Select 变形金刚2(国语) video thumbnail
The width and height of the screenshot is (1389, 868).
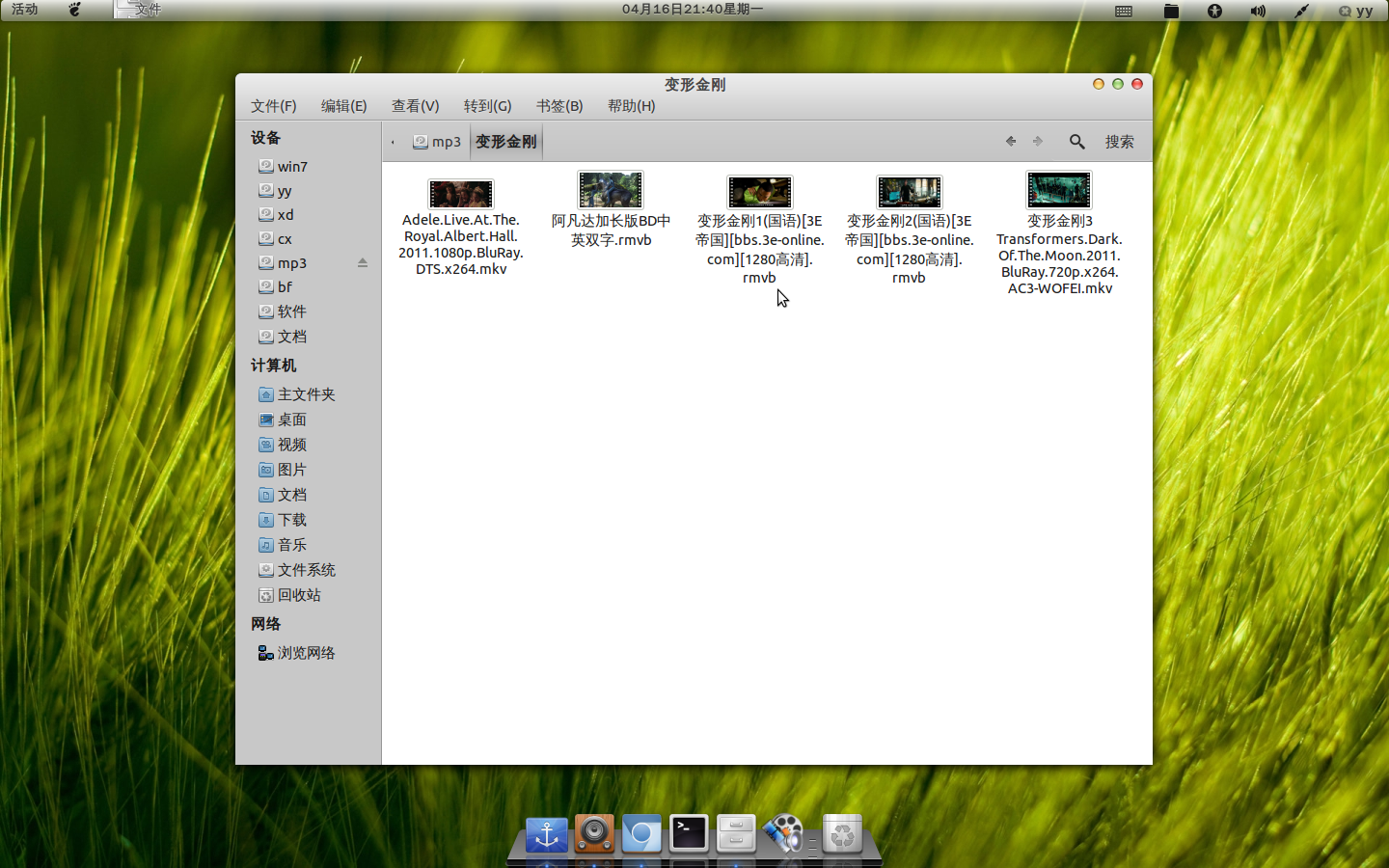(x=910, y=192)
